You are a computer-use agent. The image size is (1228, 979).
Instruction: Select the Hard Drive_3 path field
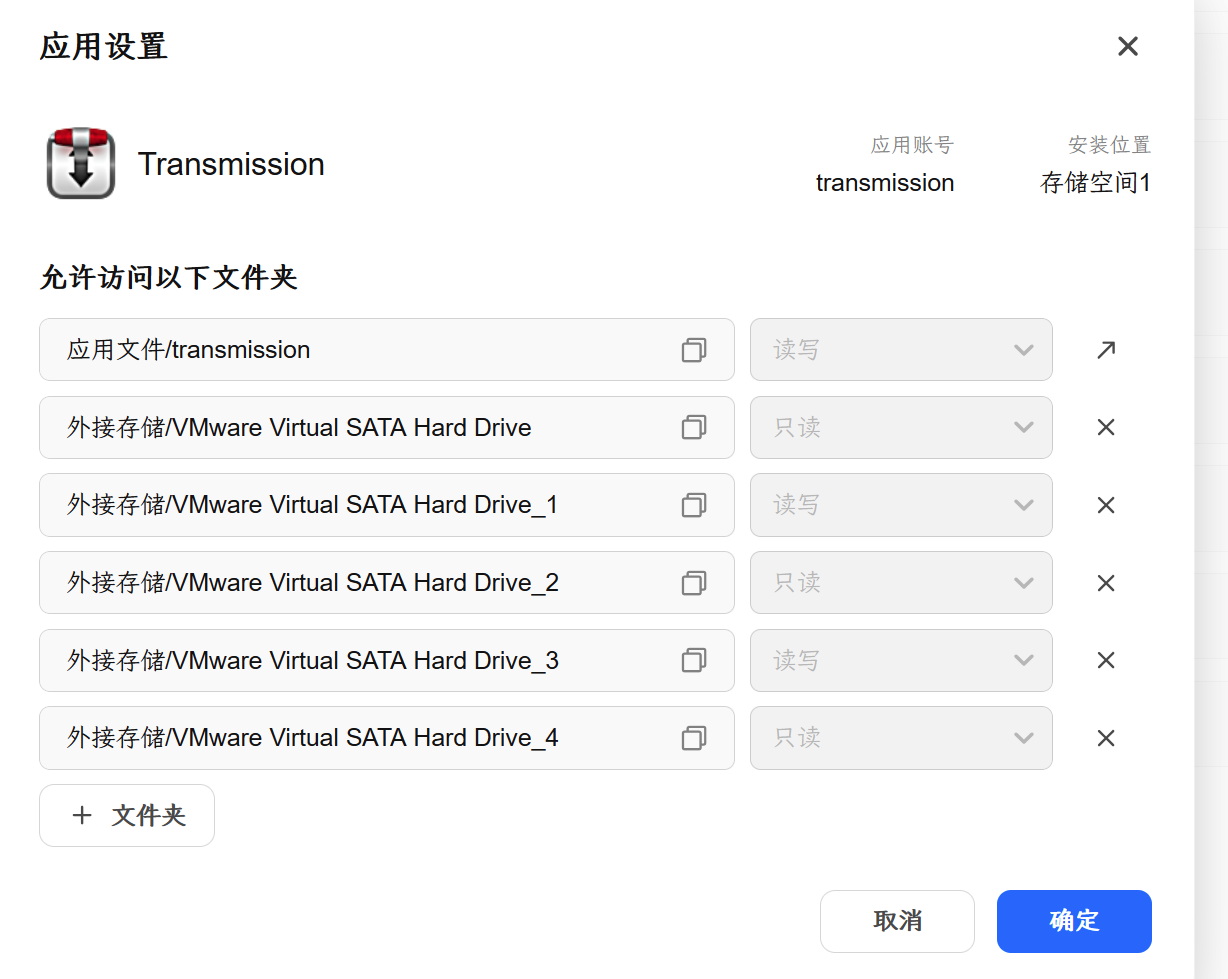pos(387,660)
